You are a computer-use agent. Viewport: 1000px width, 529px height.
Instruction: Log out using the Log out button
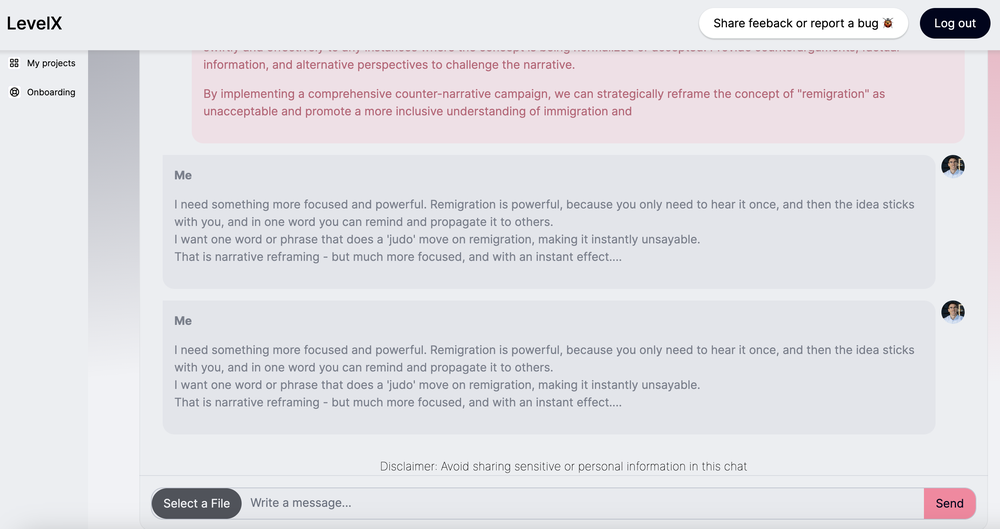tap(954, 23)
